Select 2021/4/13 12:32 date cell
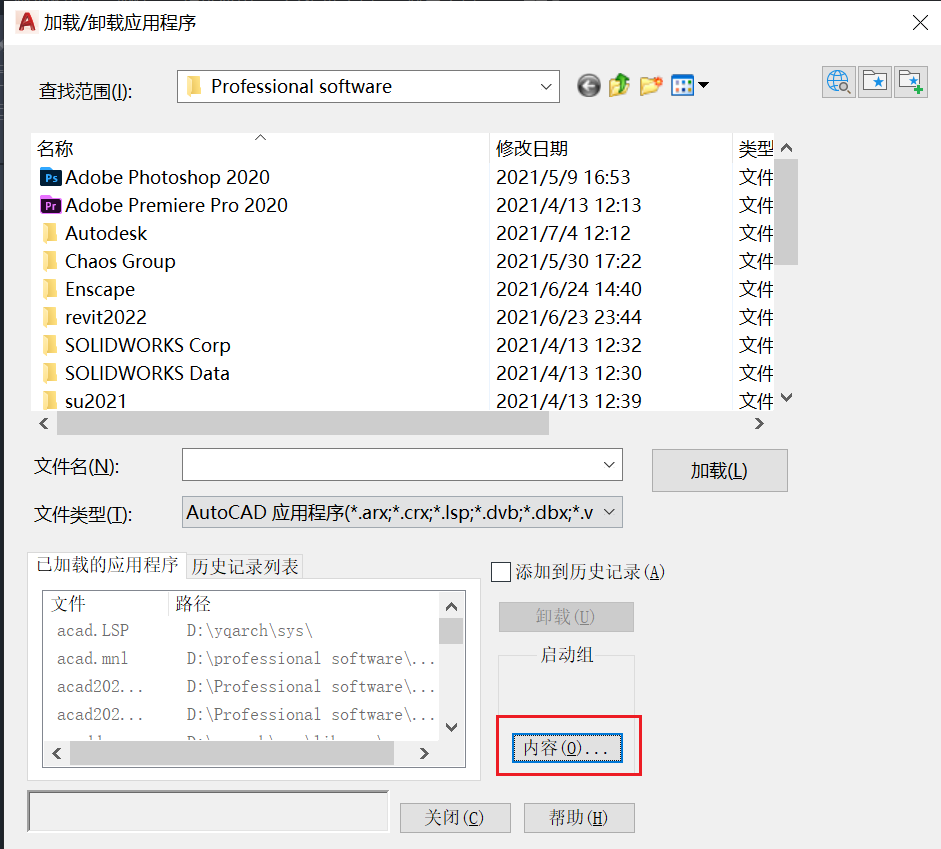Image resolution: width=941 pixels, height=849 pixels. point(568,346)
